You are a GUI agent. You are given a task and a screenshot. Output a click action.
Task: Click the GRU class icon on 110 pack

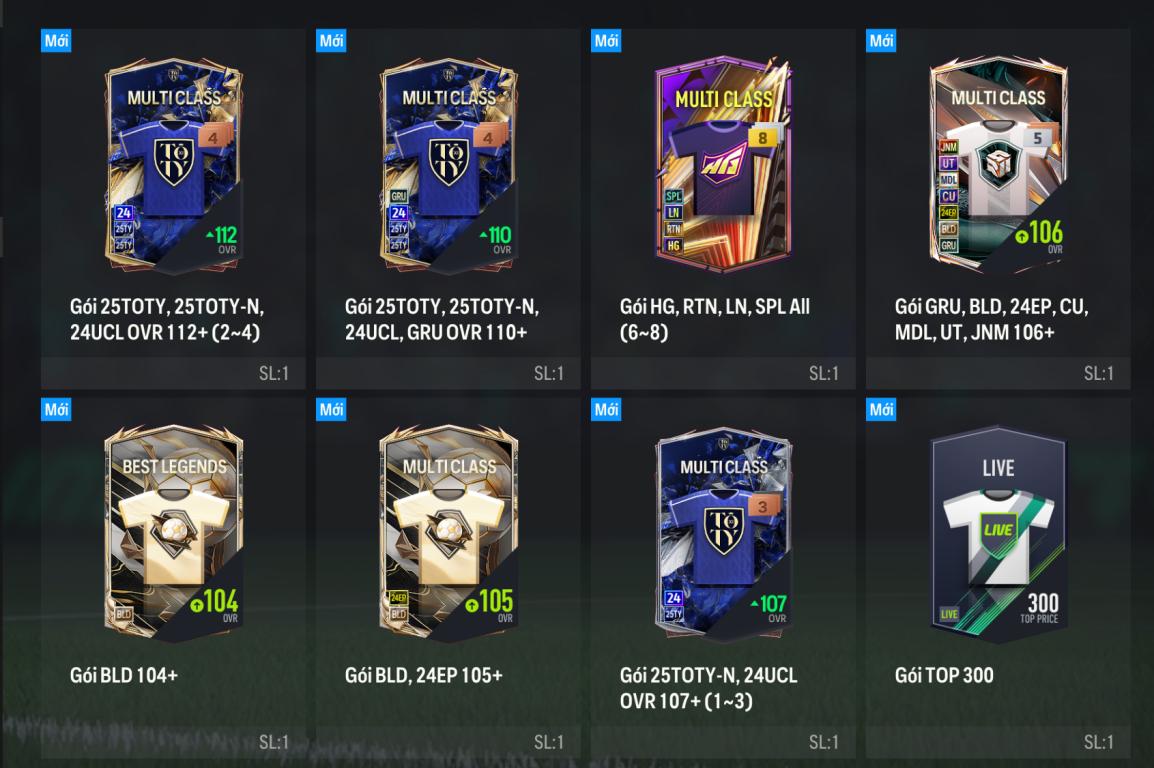coord(398,196)
